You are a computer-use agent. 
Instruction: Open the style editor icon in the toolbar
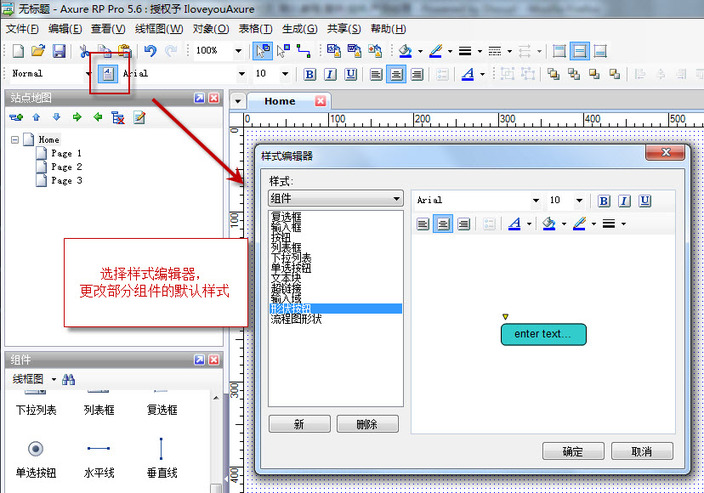tap(108, 73)
